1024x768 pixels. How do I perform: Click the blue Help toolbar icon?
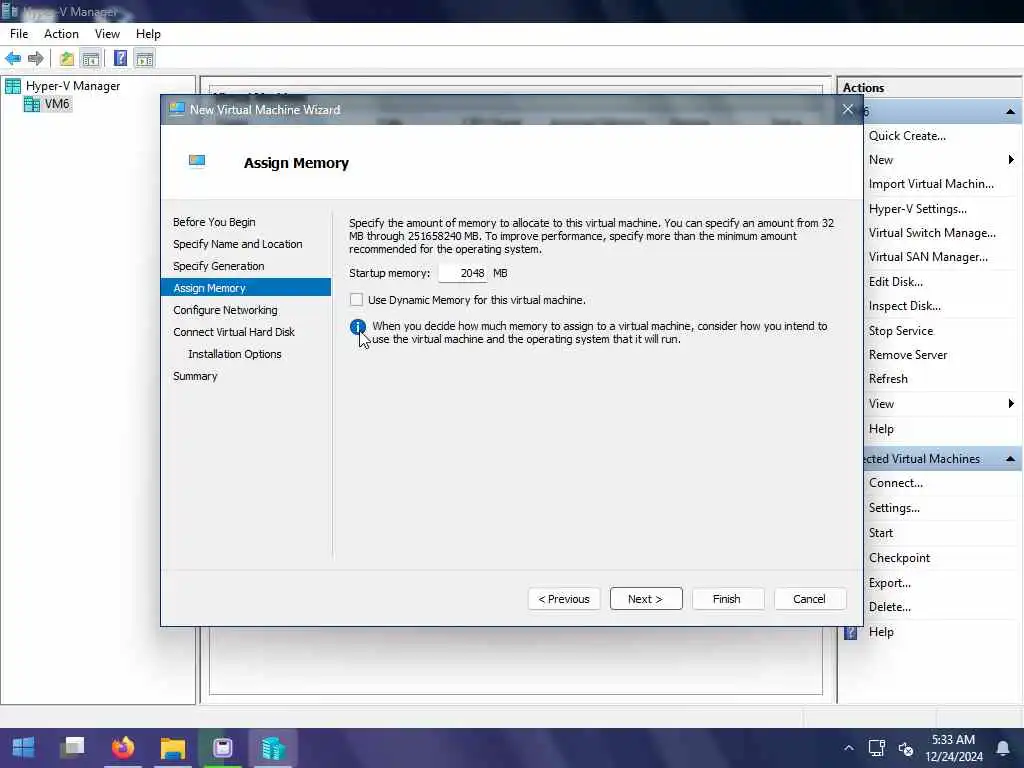point(120,59)
